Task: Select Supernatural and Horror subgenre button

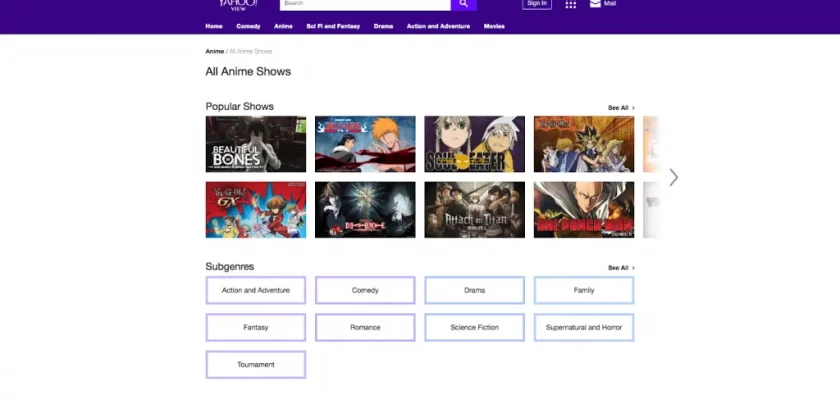Action: click(x=584, y=327)
